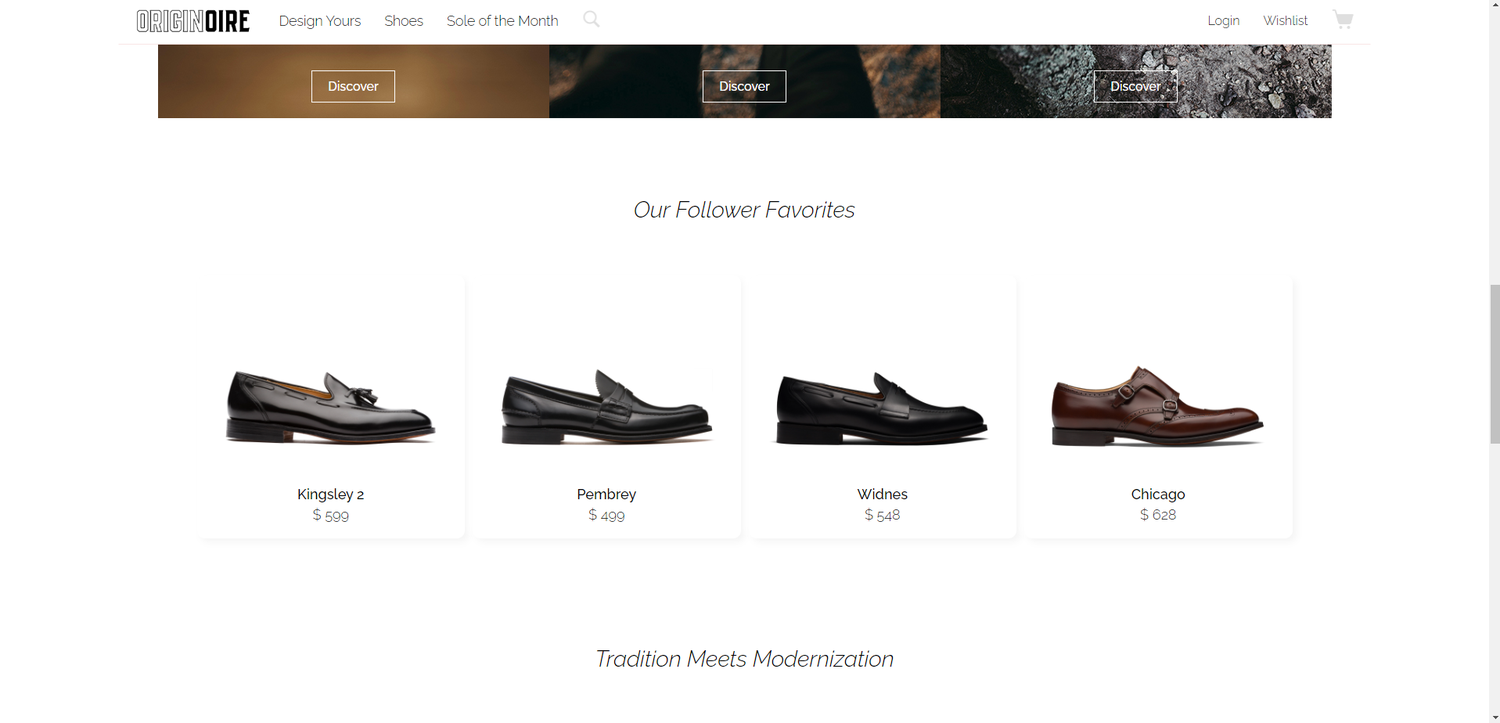This screenshot has height=723, width=1500.
Task: Click the Login link
Action: tap(1223, 21)
